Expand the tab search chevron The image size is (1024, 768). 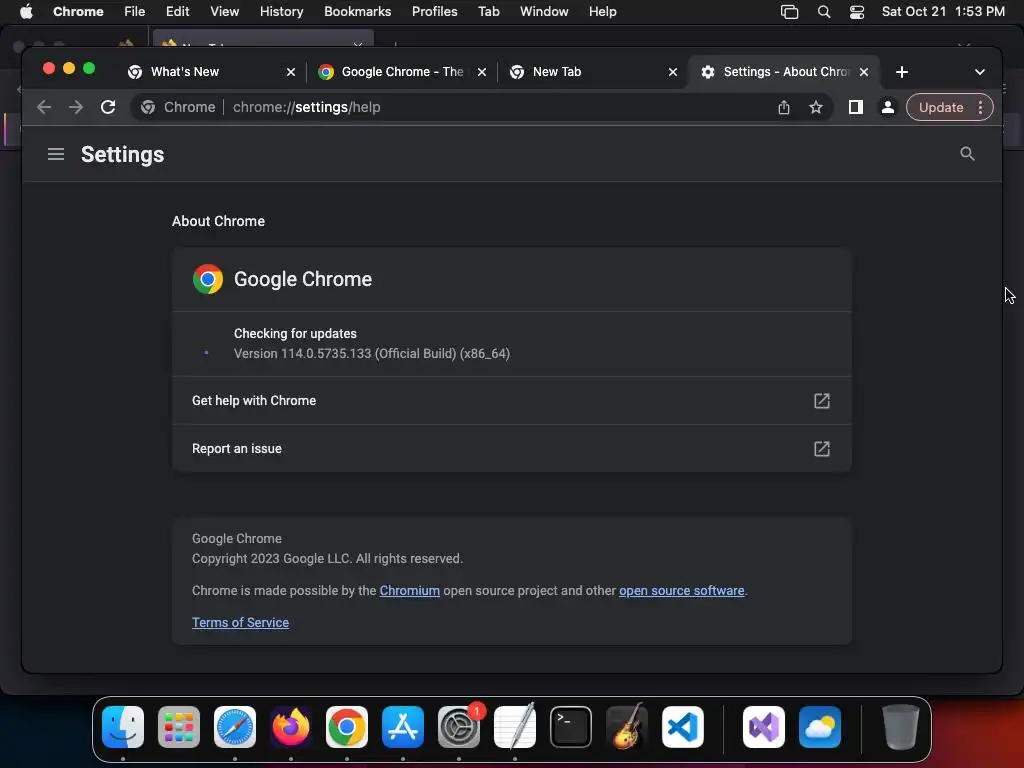point(980,72)
